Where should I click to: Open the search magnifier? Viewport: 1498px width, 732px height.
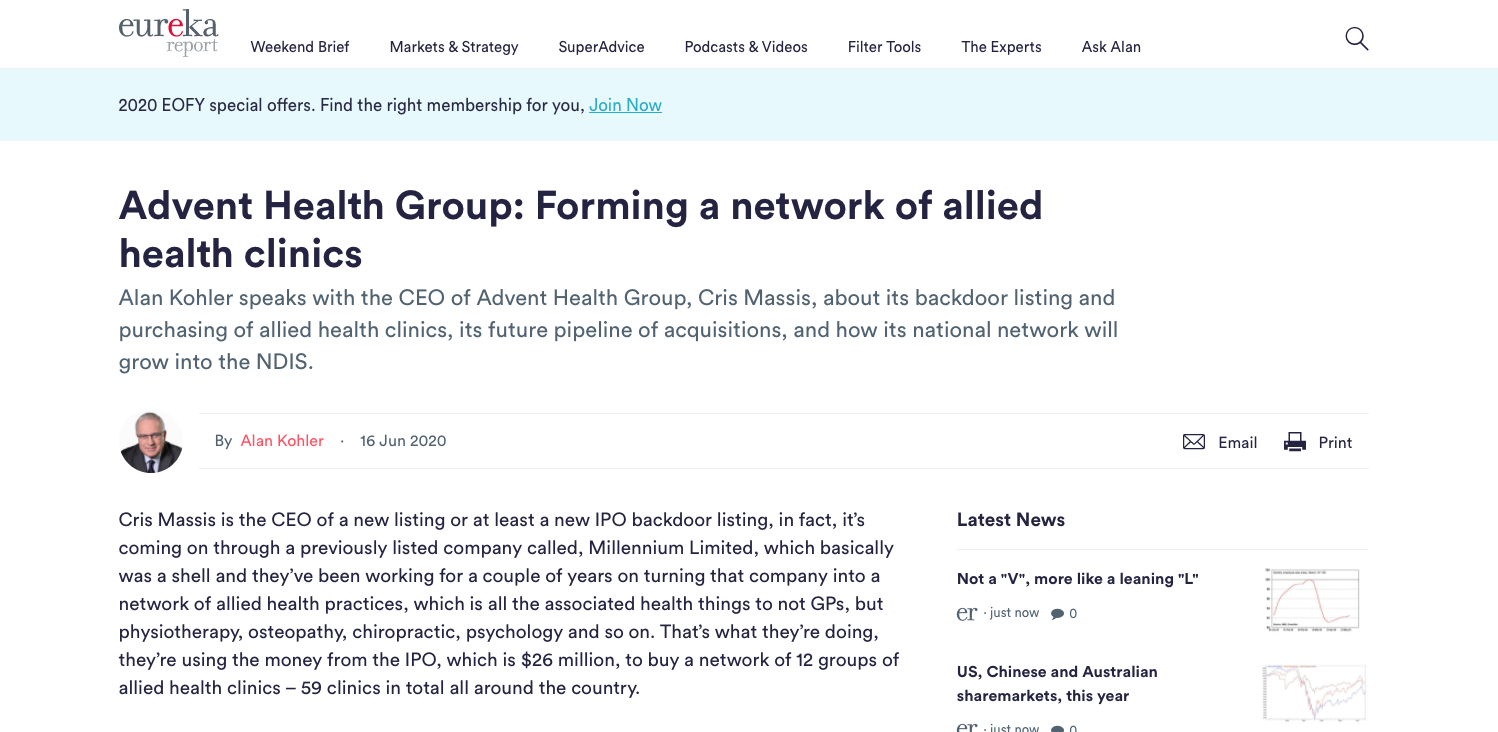pyautogui.click(x=1357, y=38)
